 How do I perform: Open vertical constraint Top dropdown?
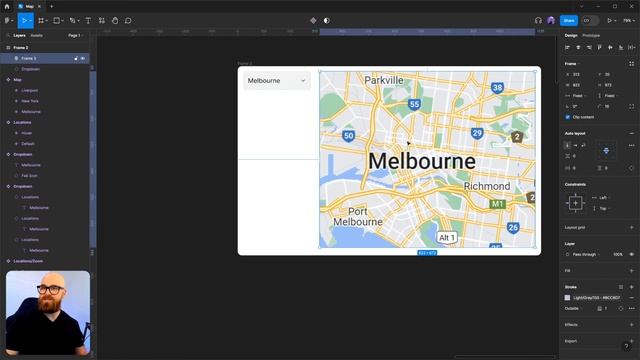pyautogui.click(x=602, y=208)
